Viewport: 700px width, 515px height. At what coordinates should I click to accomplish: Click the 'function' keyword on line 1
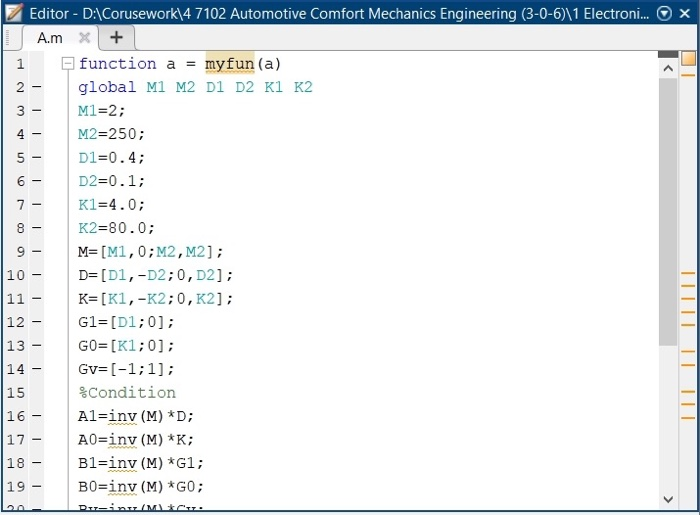click(x=117, y=64)
